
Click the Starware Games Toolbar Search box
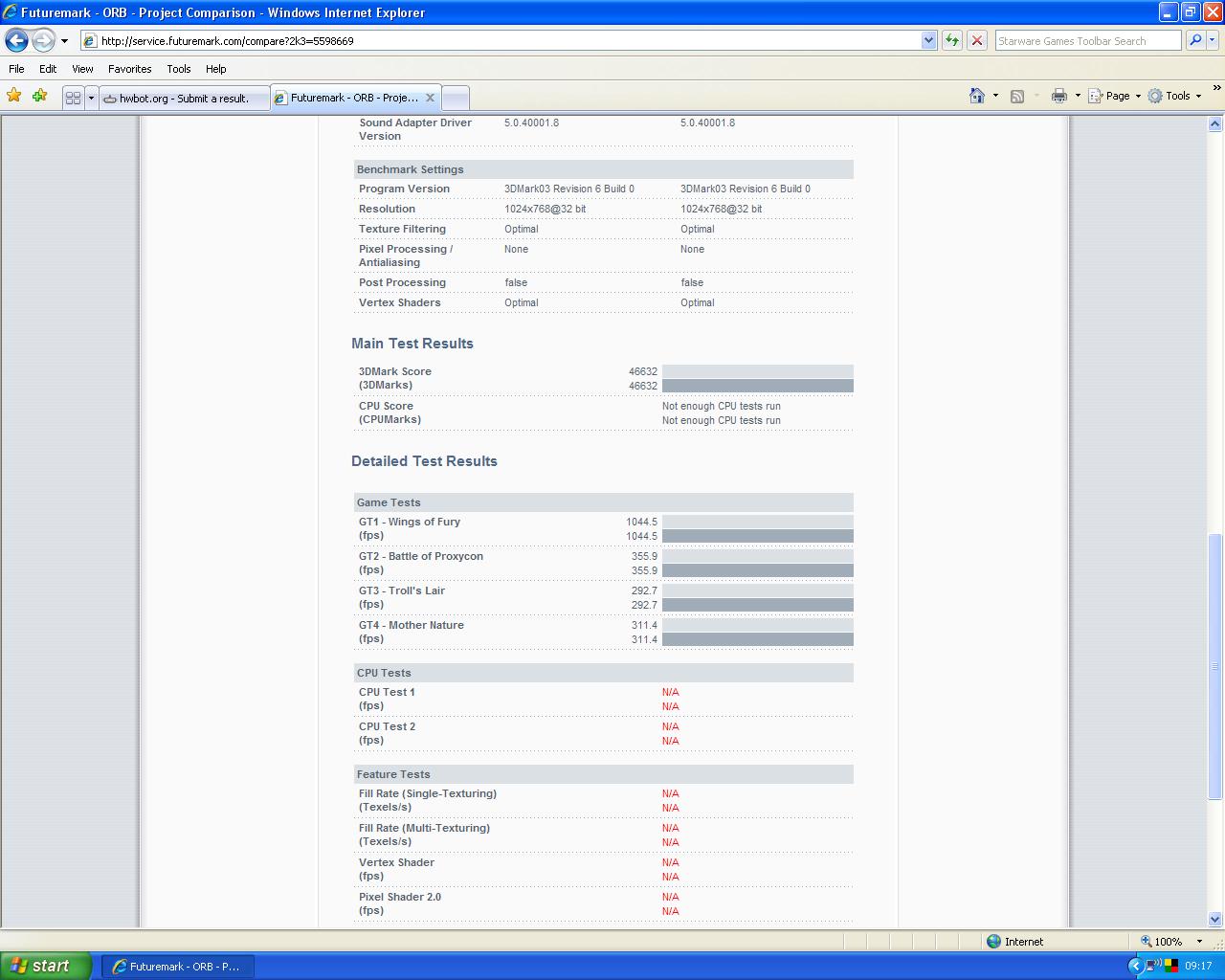(1087, 40)
